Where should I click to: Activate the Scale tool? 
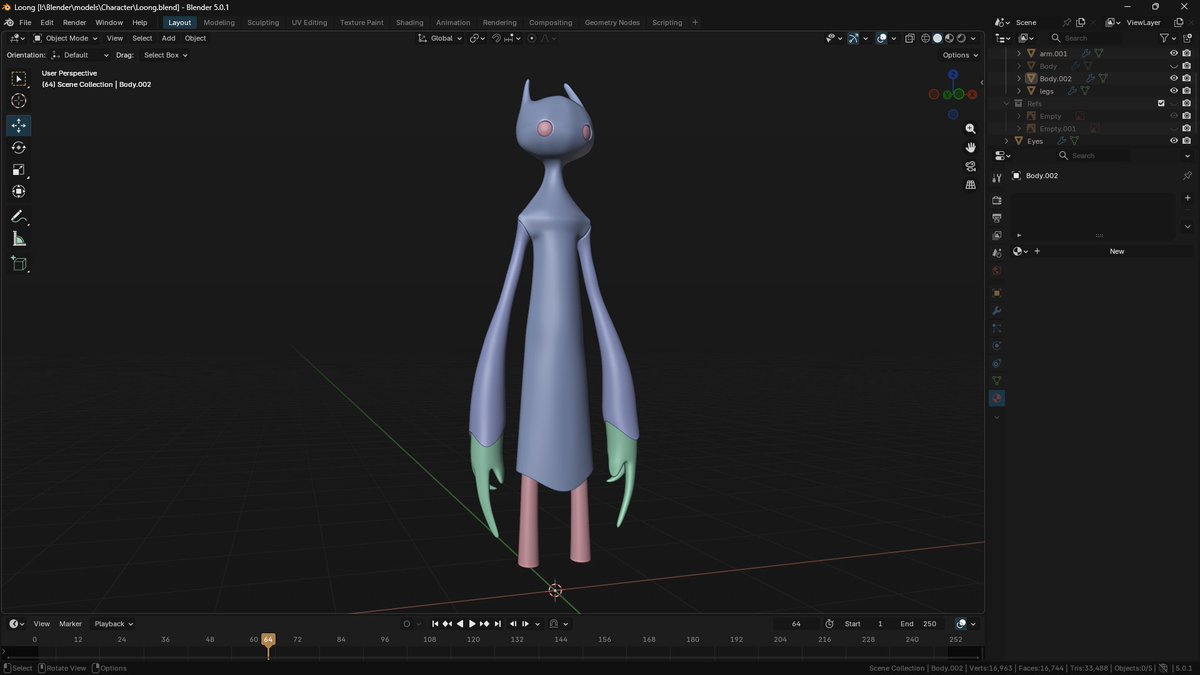(x=19, y=169)
